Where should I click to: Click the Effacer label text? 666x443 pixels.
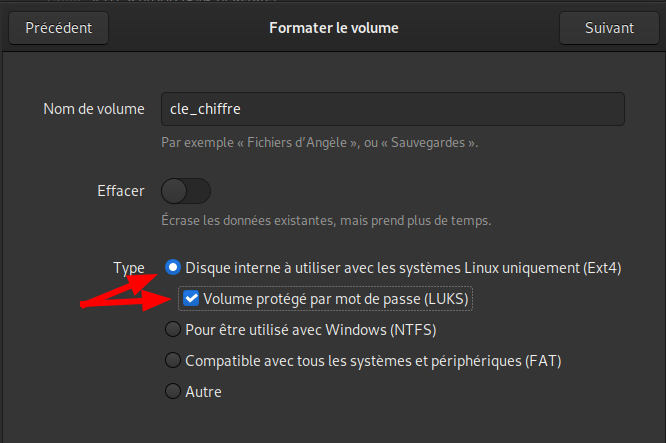[121, 191]
